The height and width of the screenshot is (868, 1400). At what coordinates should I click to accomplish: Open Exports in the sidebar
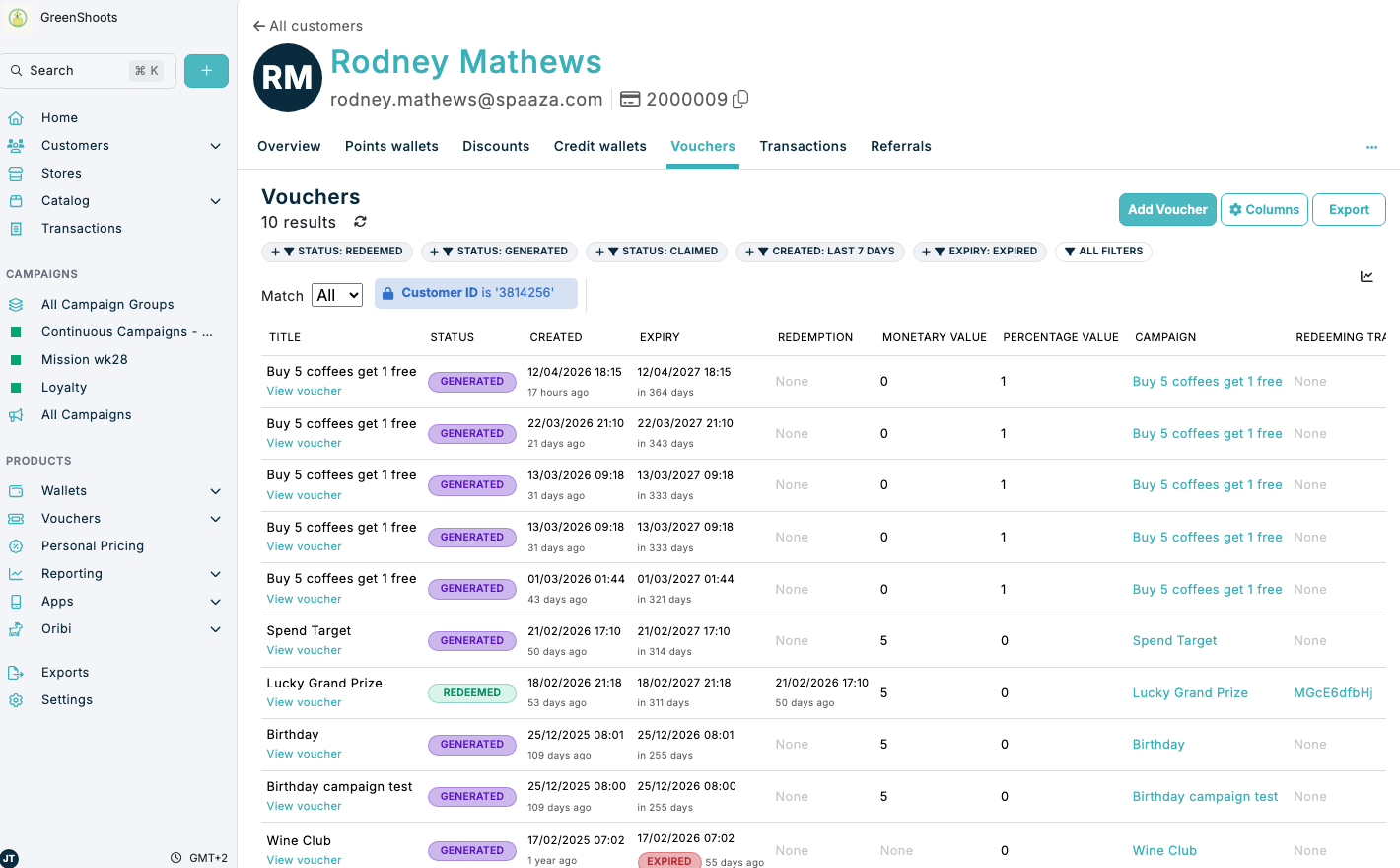tap(65, 672)
